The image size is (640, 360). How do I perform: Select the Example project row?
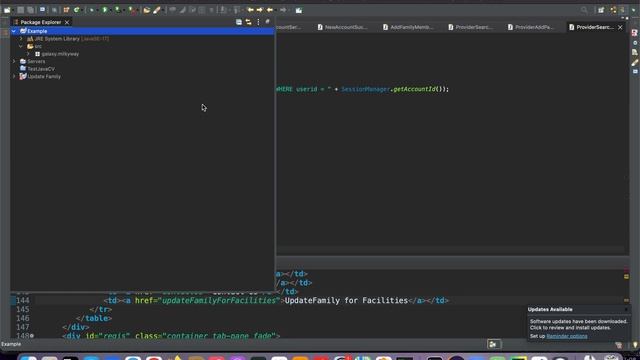[x=142, y=31]
